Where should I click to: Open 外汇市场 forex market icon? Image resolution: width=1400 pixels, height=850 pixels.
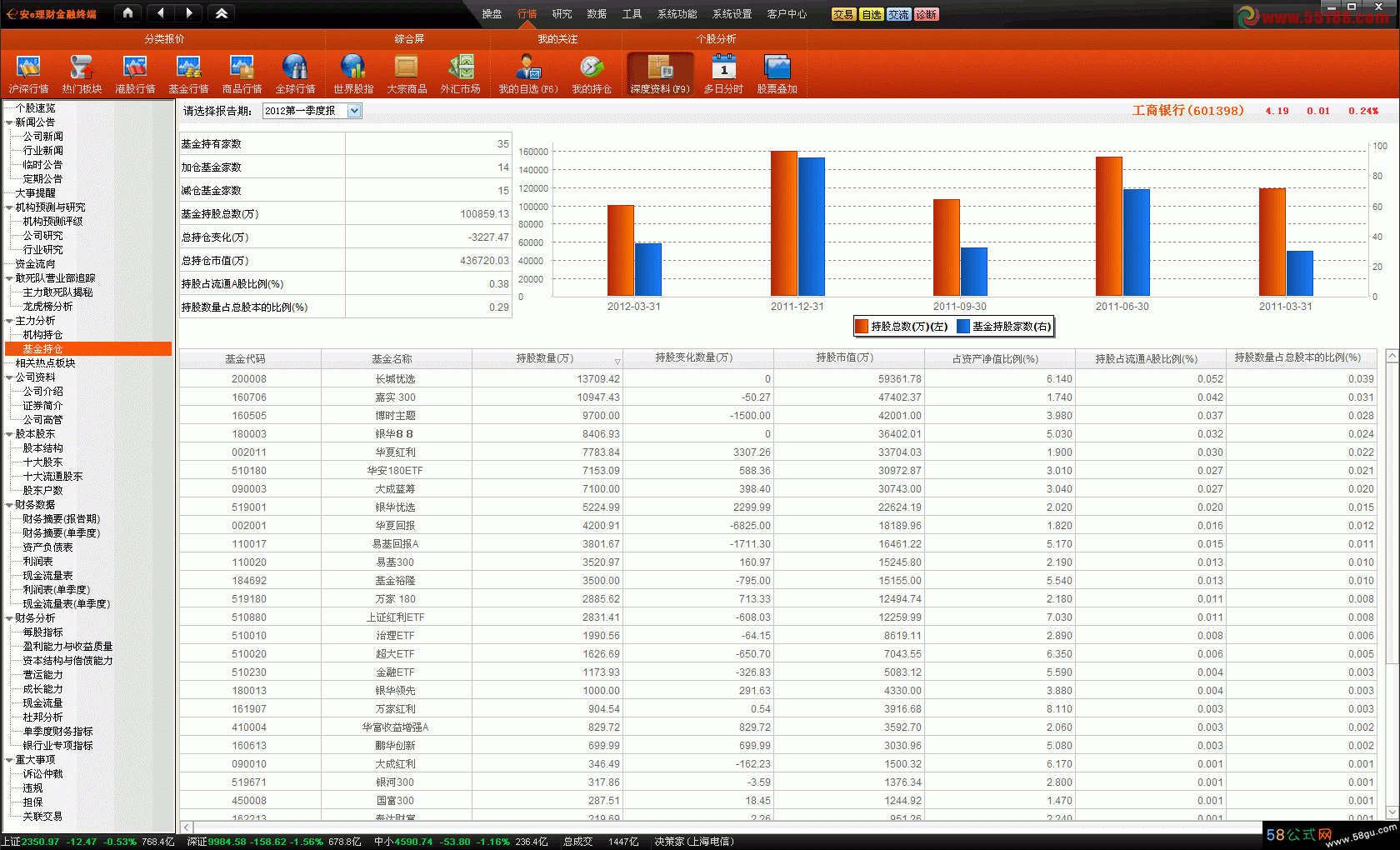460,73
